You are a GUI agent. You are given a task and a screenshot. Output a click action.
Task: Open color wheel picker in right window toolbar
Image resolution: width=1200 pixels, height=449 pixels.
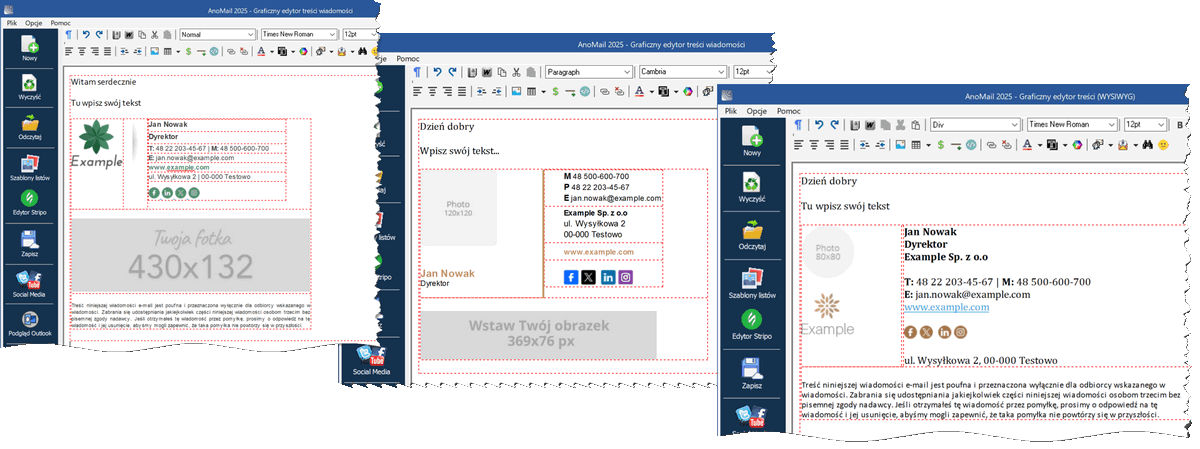[x=1077, y=145]
